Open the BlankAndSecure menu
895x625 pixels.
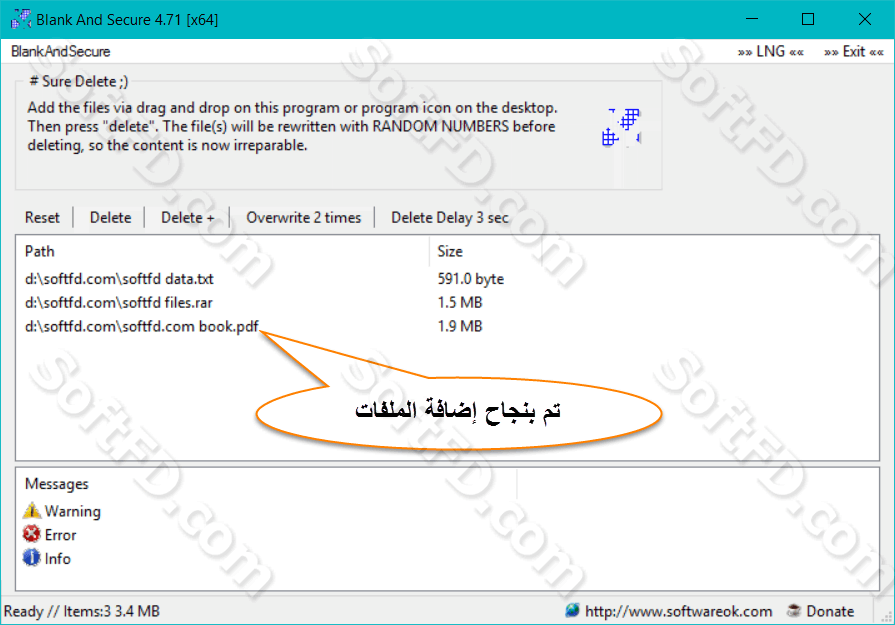coord(61,51)
